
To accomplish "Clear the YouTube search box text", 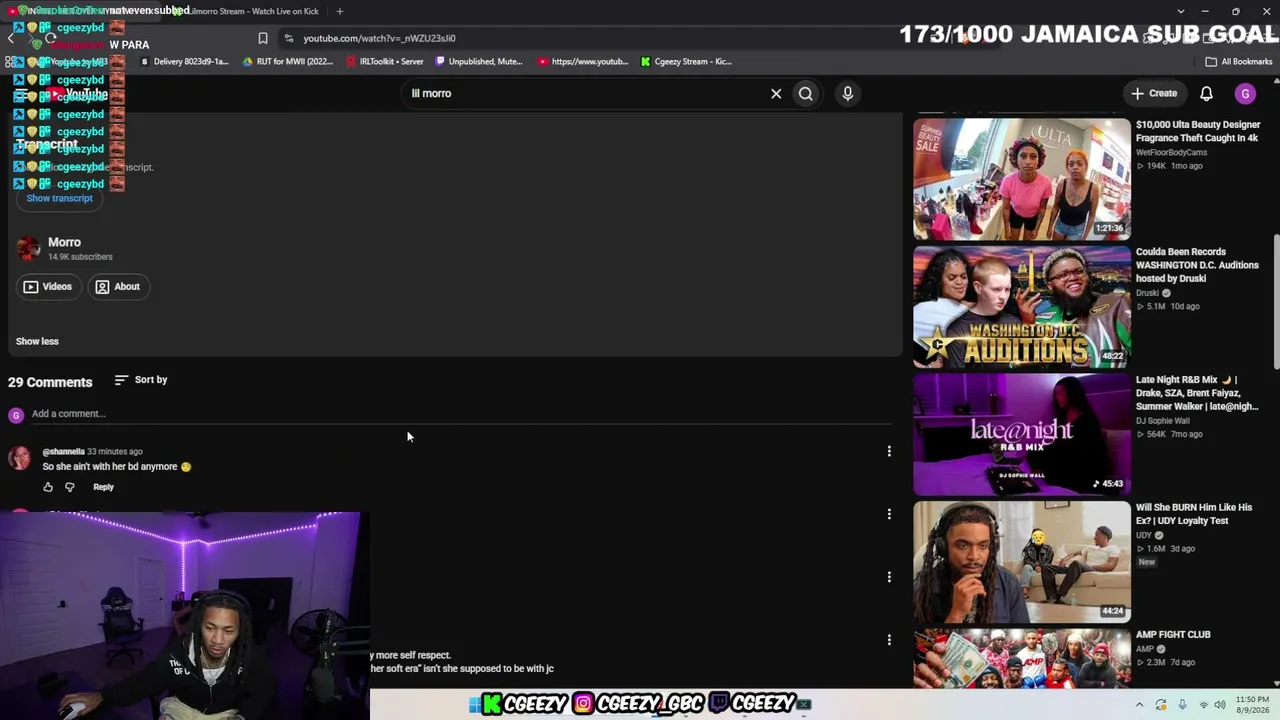I will 776,93.
